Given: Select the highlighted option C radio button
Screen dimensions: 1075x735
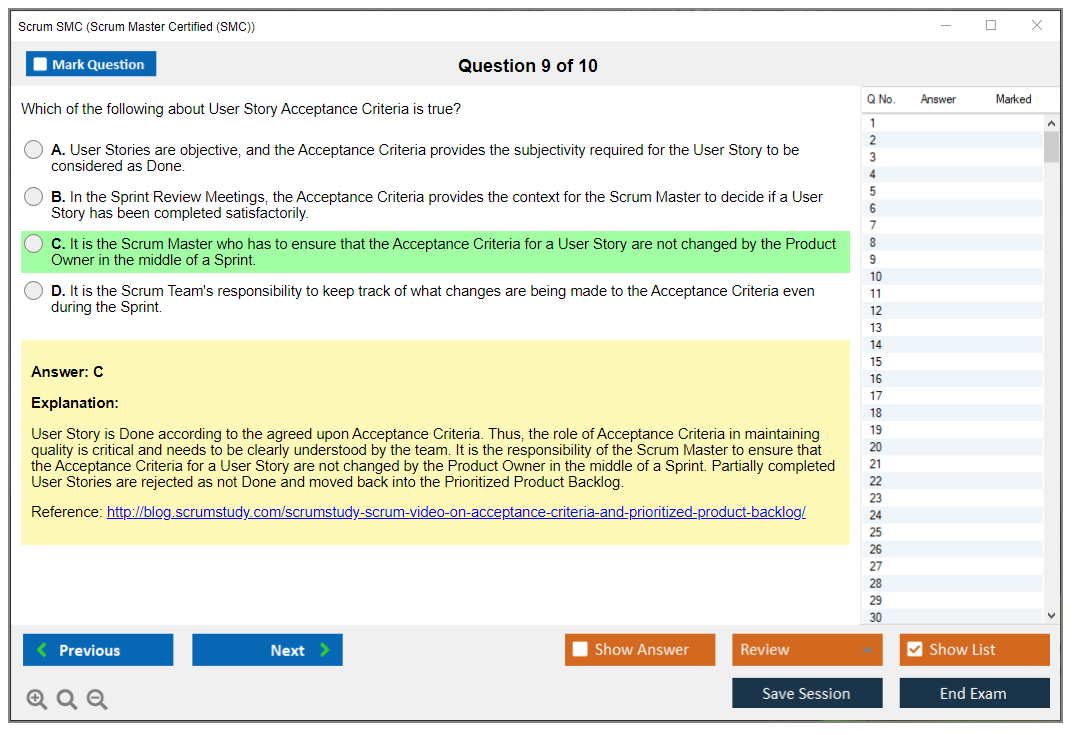Looking at the screenshot, I should pos(34,244).
